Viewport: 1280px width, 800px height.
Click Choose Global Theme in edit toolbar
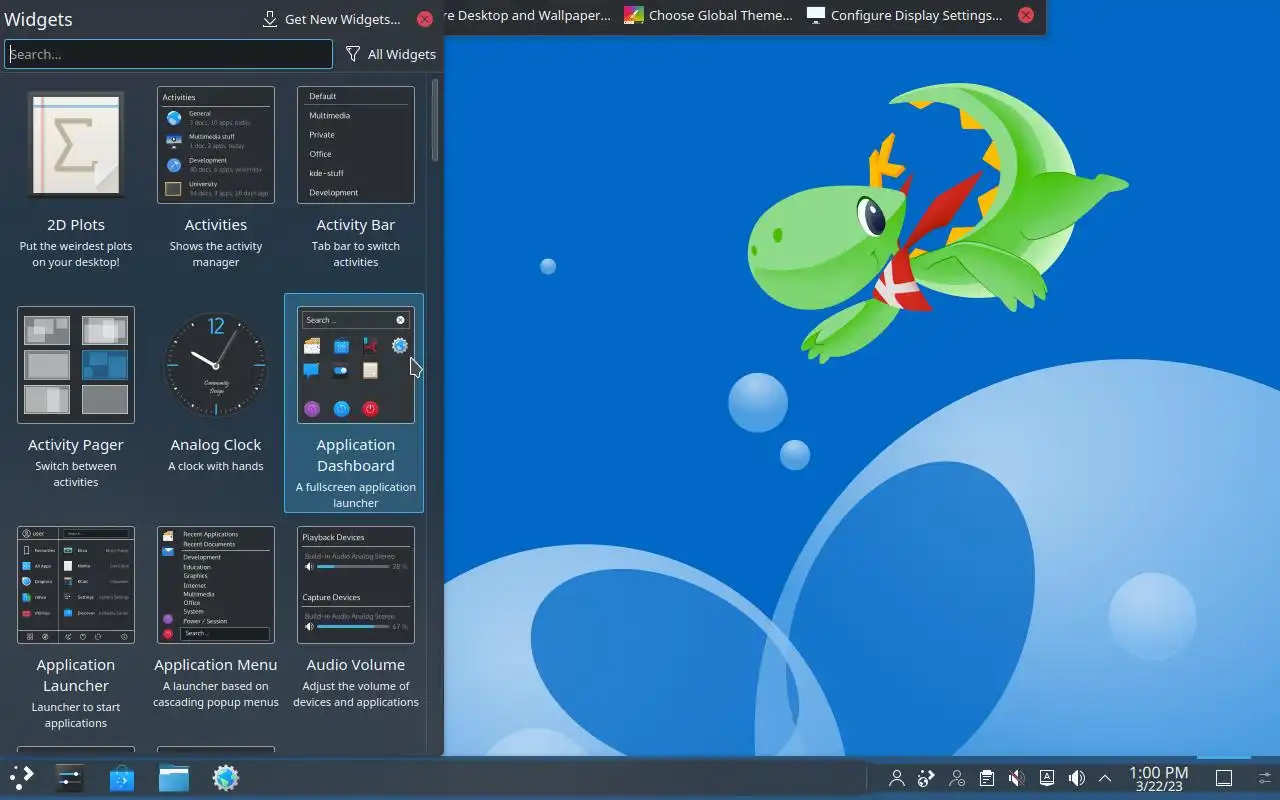tap(708, 15)
